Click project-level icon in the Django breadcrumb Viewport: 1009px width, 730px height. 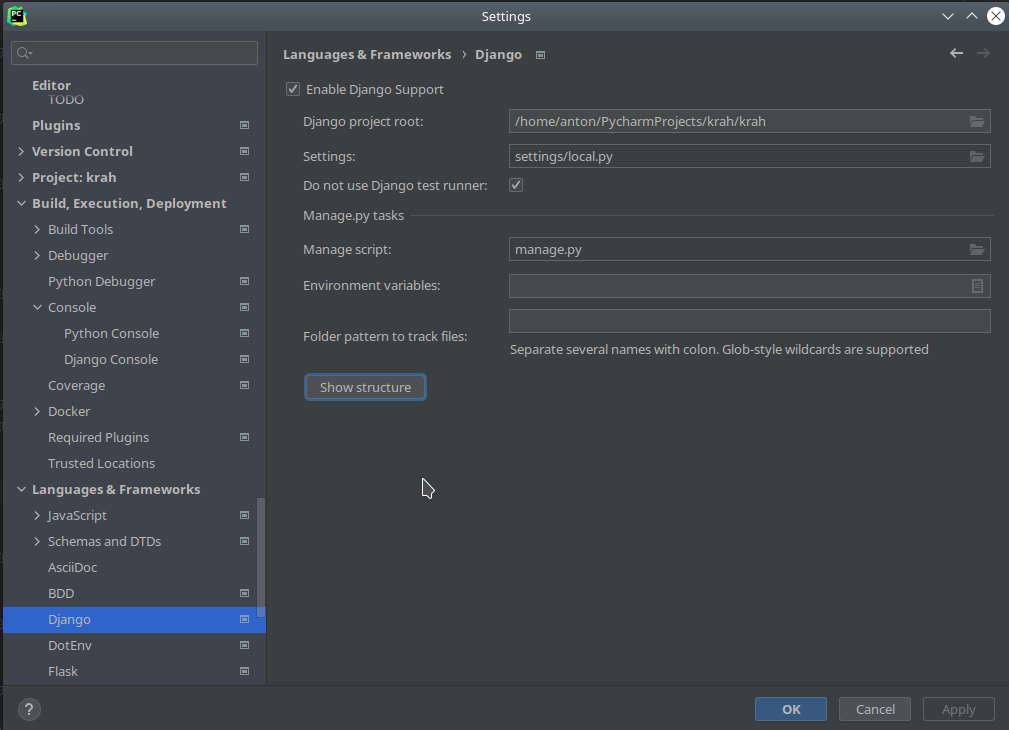click(541, 55)
